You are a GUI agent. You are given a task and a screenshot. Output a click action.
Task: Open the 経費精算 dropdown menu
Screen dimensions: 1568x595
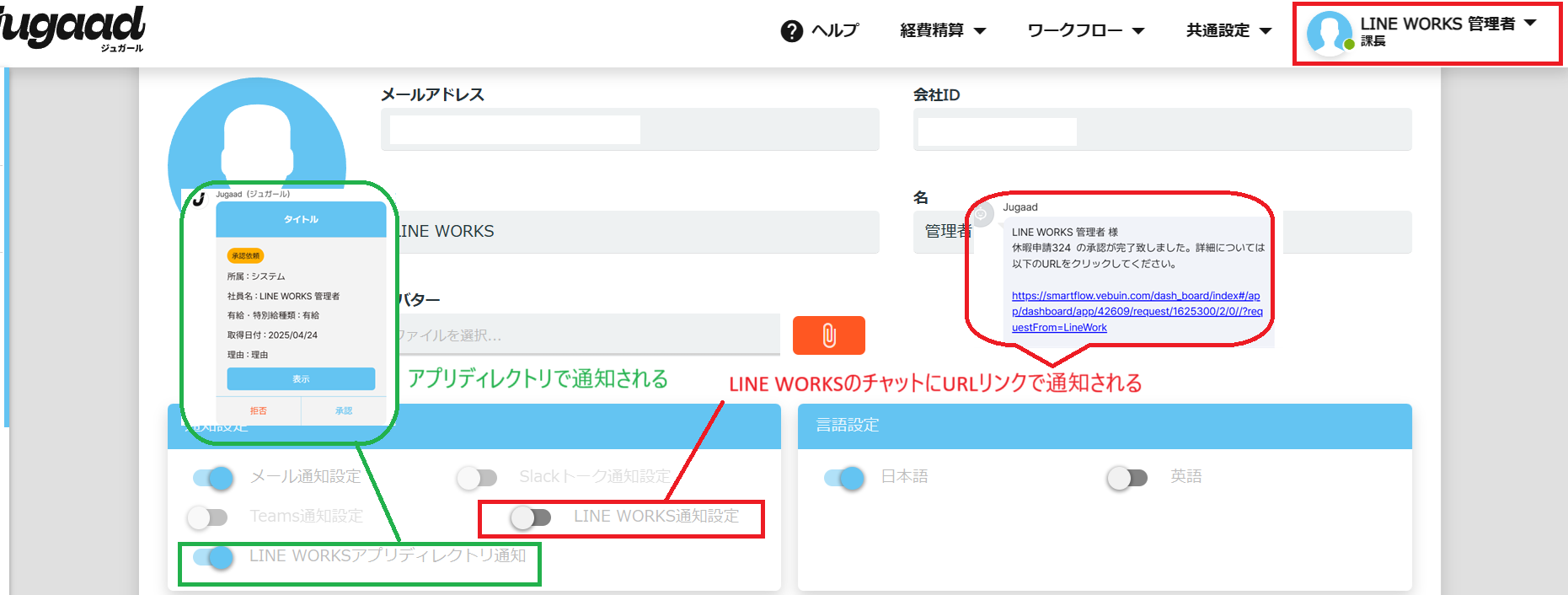(x=942, y=31)
